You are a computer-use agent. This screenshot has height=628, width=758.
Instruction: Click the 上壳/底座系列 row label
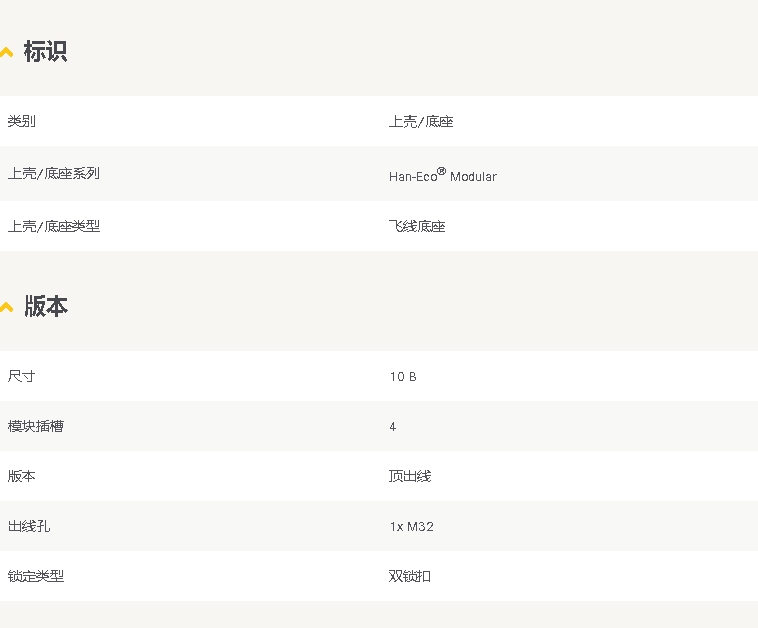(53, 173)
